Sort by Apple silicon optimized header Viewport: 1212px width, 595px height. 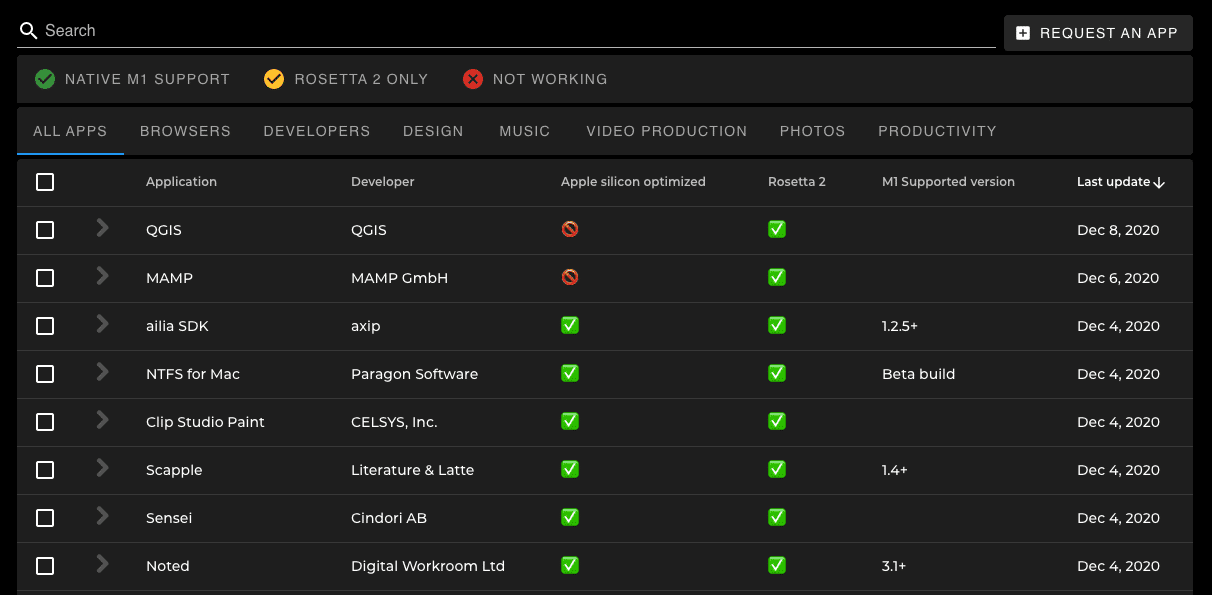tap(633, 182)
